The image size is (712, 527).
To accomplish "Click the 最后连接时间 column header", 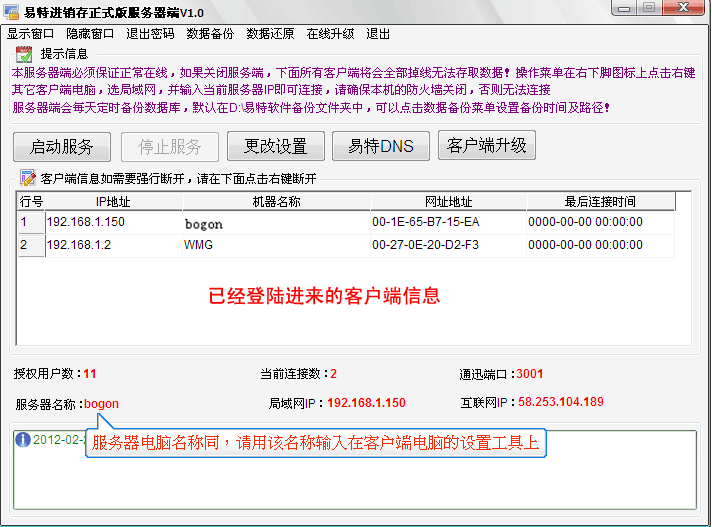I will click(x=599, y=201).
